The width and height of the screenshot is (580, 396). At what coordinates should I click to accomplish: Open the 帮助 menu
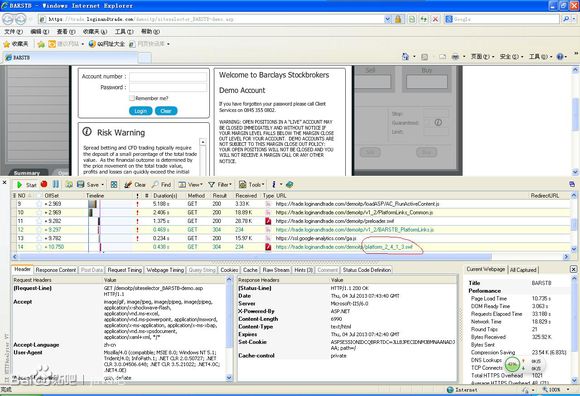(150, 32)
